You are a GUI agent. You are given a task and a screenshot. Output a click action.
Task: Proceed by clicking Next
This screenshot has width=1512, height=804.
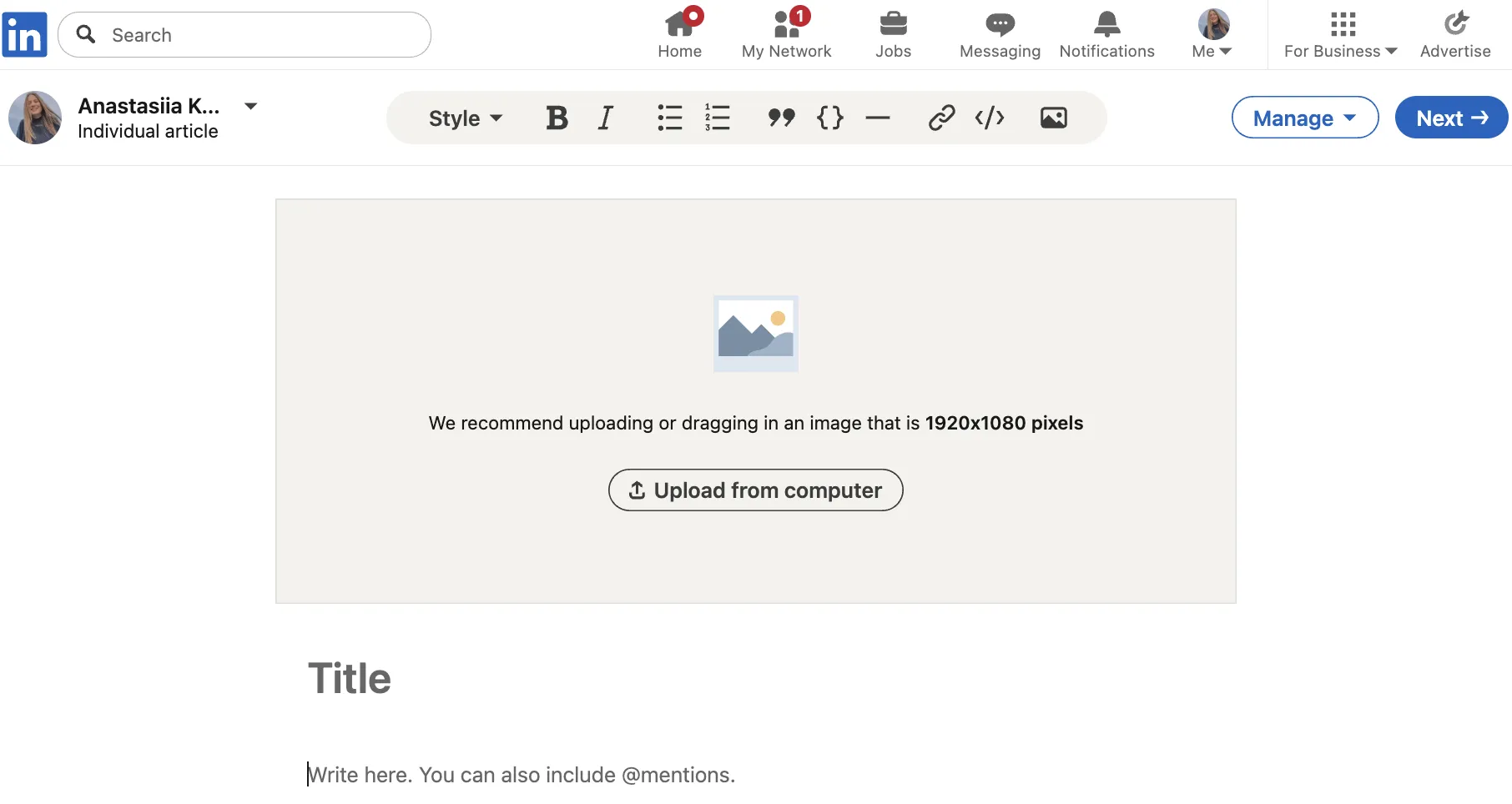[x=1450, y=118]
